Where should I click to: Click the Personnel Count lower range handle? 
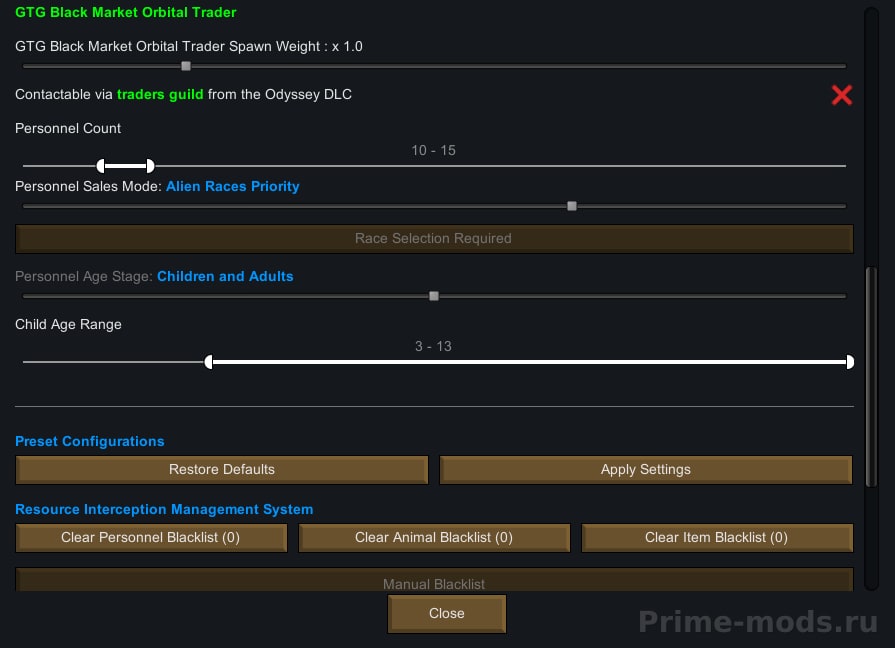tap(100, 166)
